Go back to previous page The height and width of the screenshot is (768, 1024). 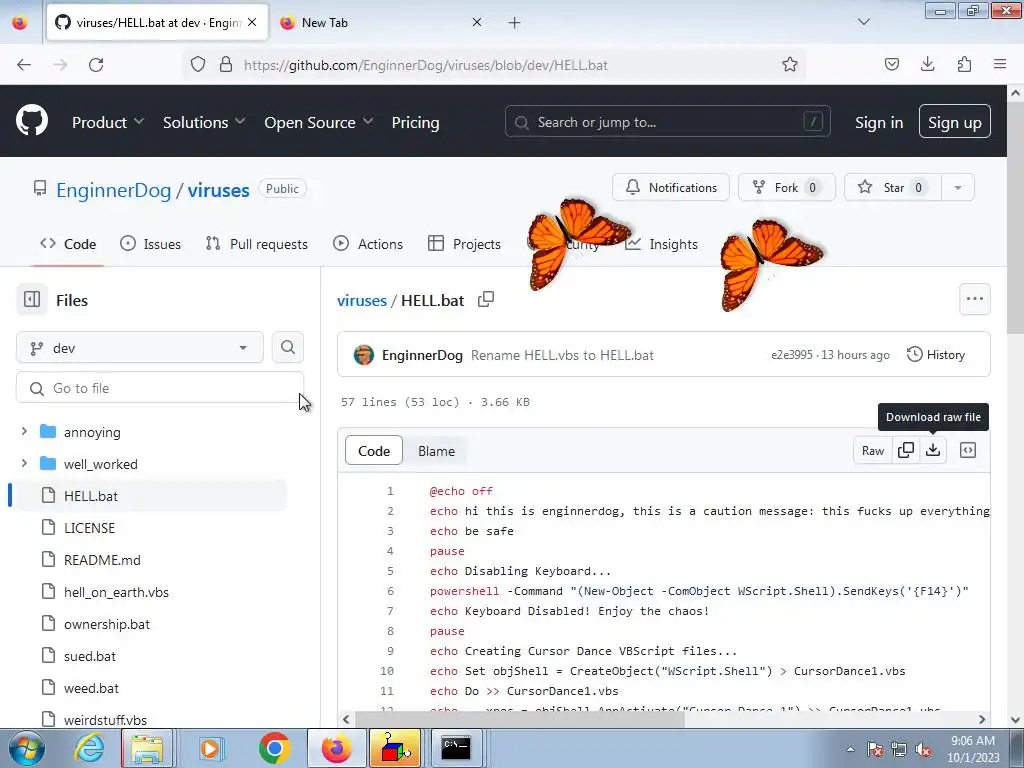point(24,65)
